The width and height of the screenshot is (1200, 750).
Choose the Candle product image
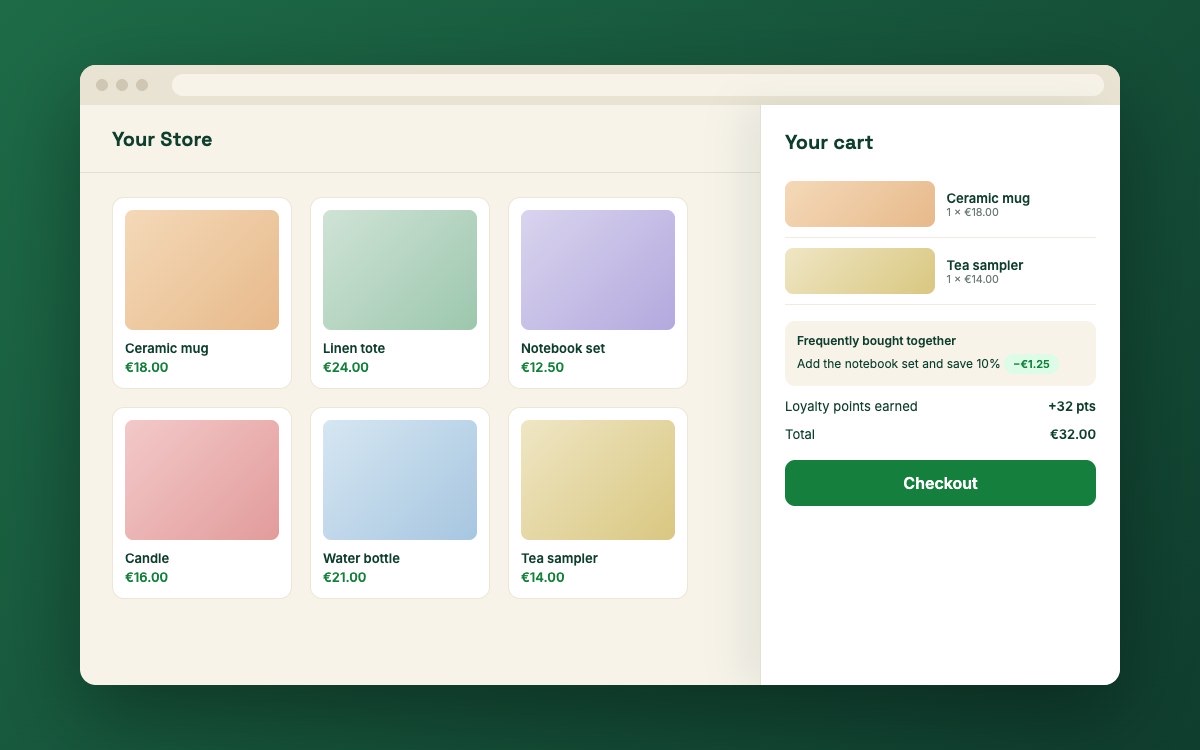202,480
